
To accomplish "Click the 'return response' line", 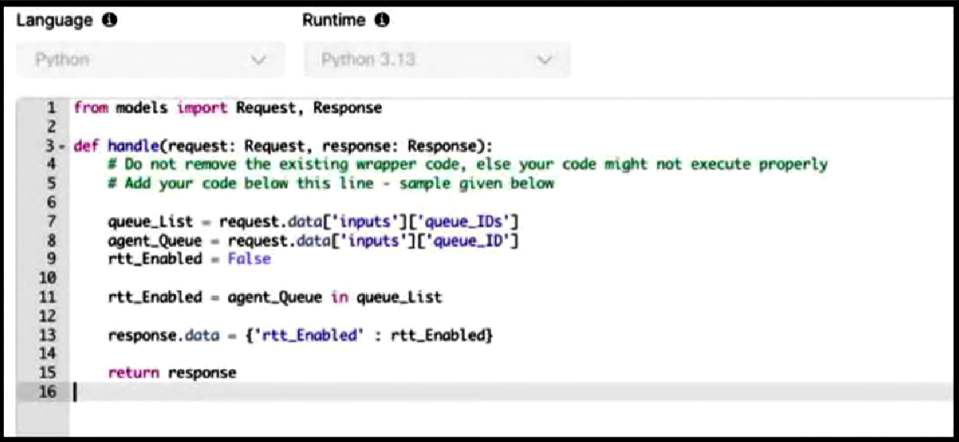I will click(172, 373).
